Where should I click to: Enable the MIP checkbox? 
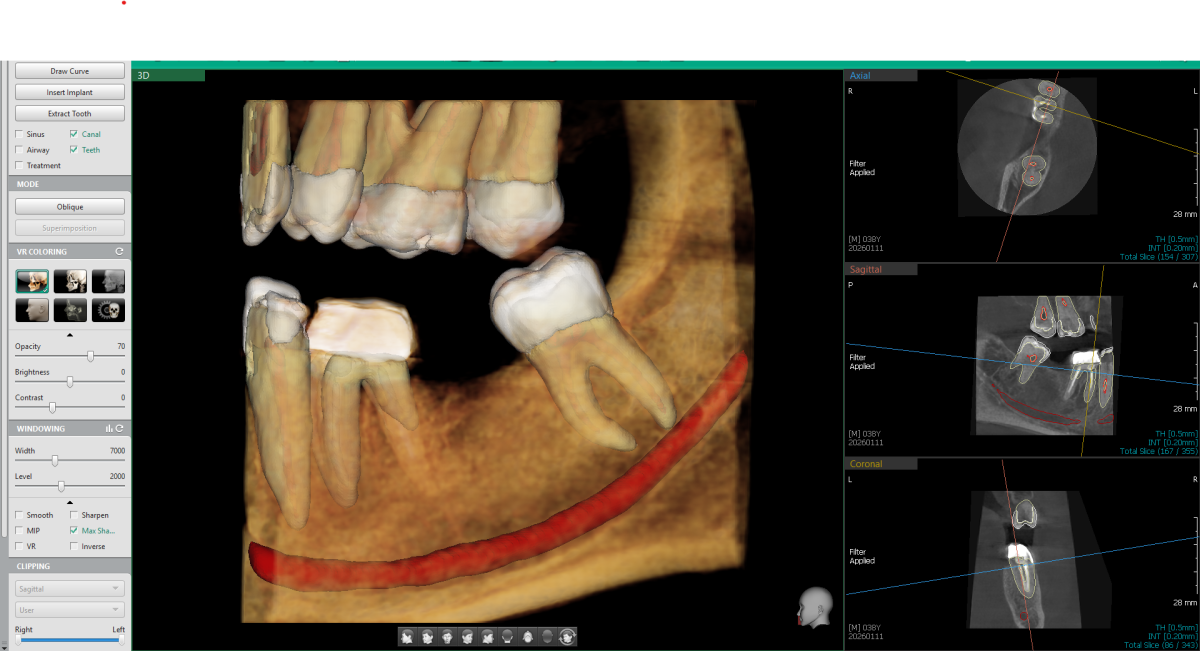18,530
